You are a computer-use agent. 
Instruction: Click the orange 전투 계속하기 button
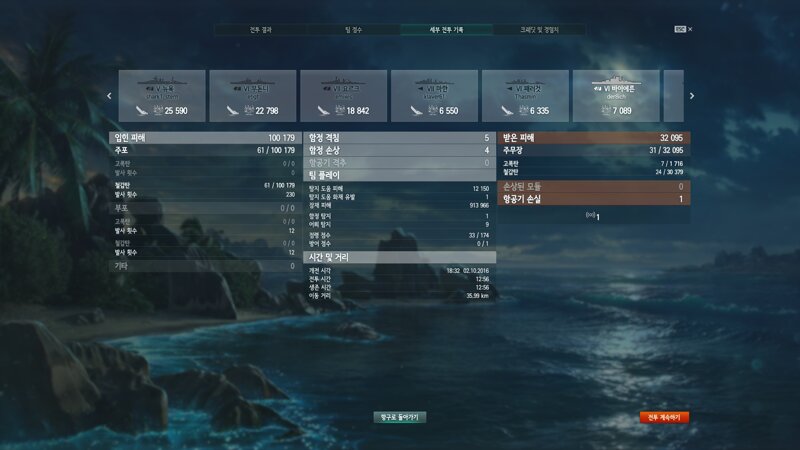click(x=664, y=417)
